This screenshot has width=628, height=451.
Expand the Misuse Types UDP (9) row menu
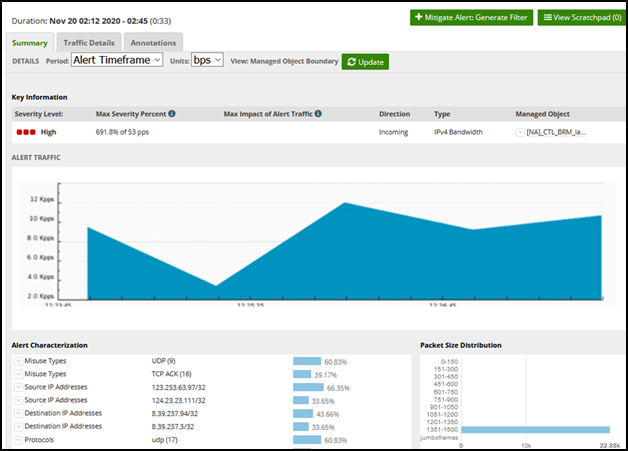pyautogui.click(x=18, y=361)
